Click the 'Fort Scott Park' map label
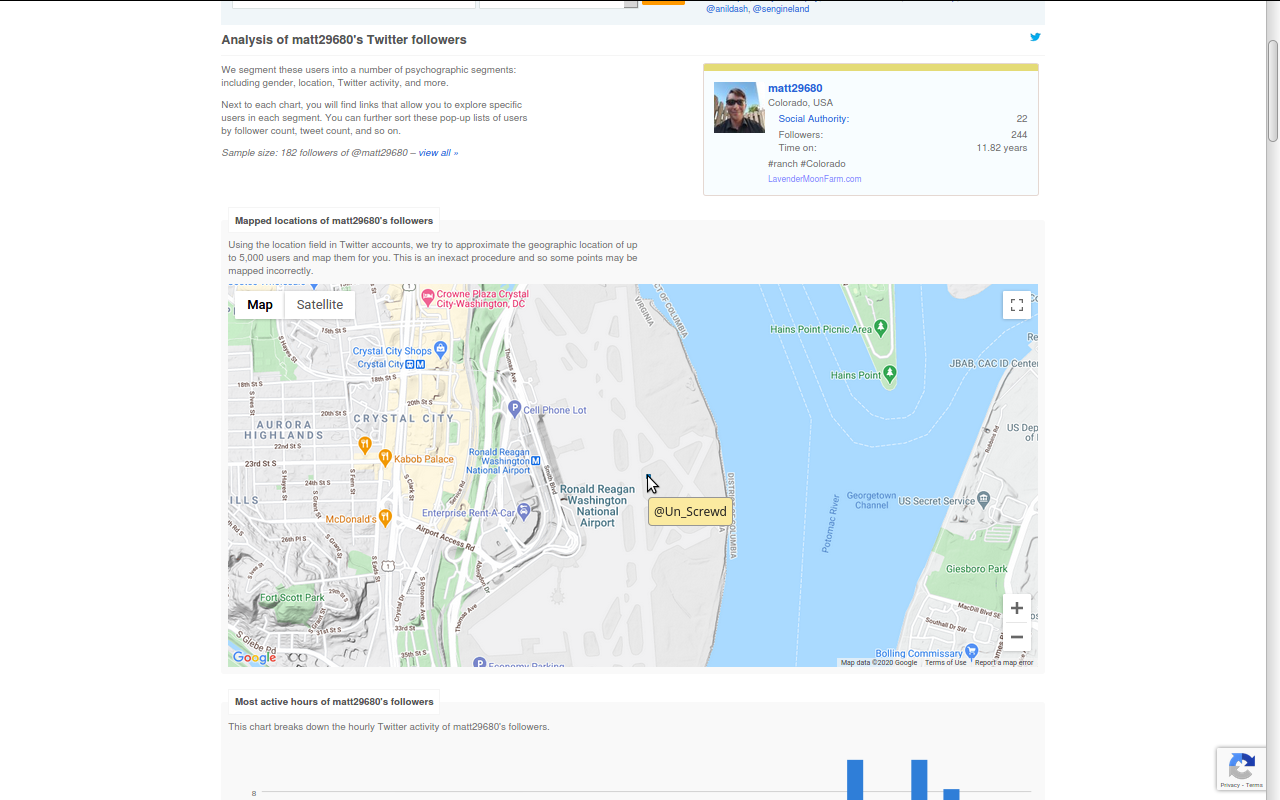 click(x=292, y=598)
